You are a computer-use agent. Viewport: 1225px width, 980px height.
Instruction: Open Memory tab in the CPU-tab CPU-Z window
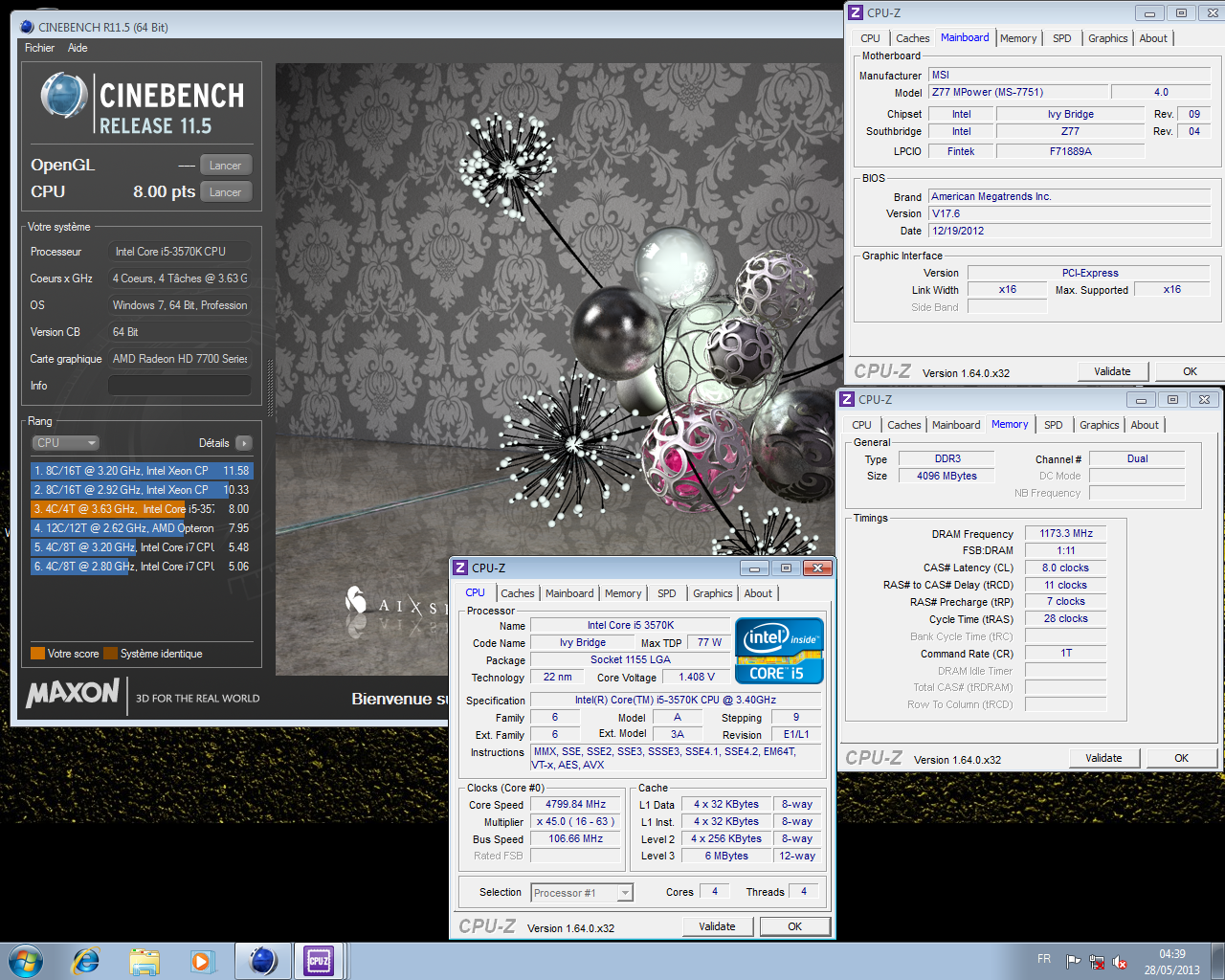coord(623,593)
